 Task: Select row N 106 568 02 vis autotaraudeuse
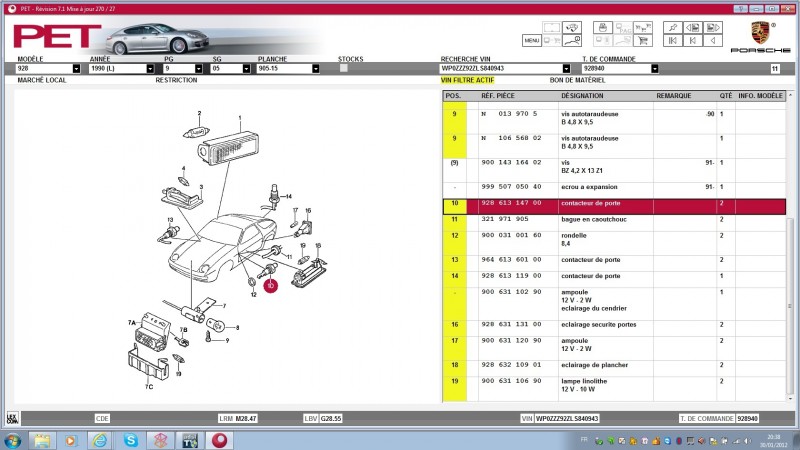click(x=614, y=146)
